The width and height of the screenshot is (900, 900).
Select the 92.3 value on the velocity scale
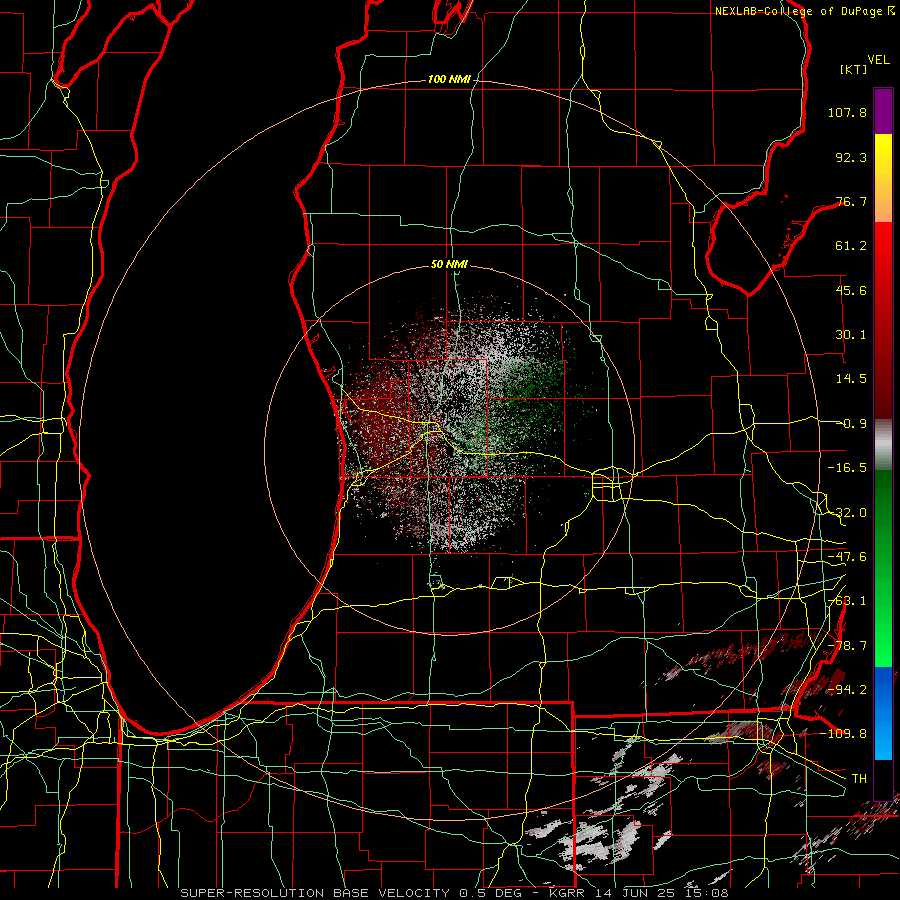click(851, 157)
